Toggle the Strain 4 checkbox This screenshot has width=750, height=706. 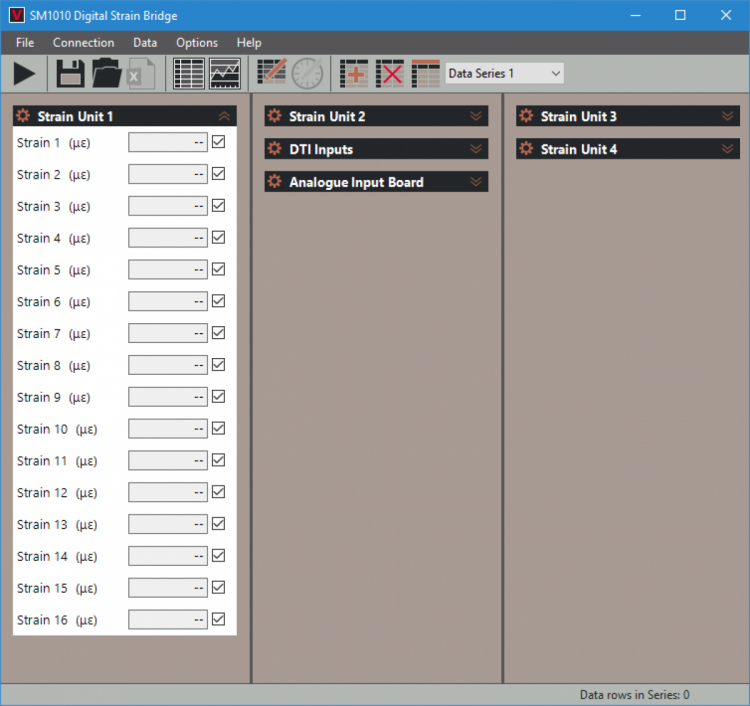219,237
